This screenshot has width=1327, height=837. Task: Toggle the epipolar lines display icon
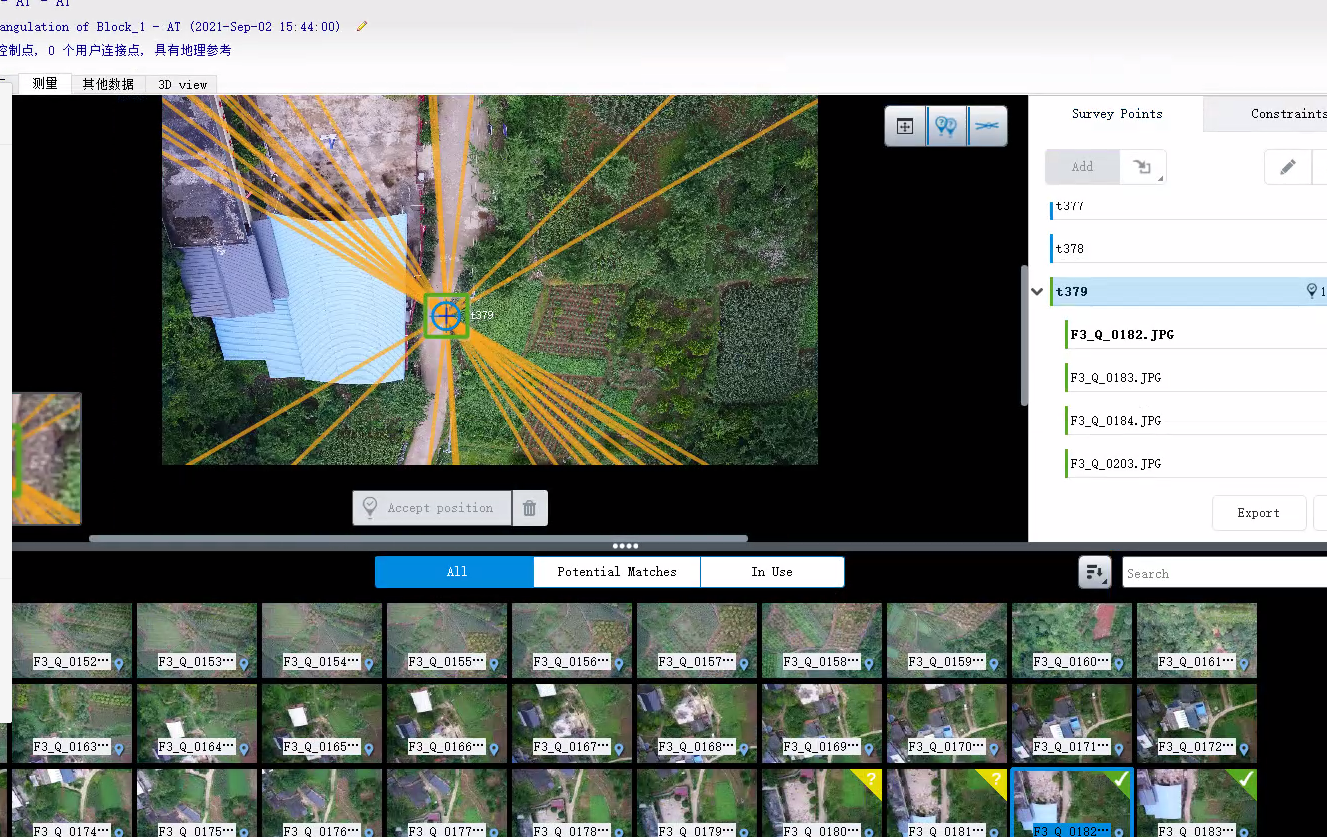[987, 127]
